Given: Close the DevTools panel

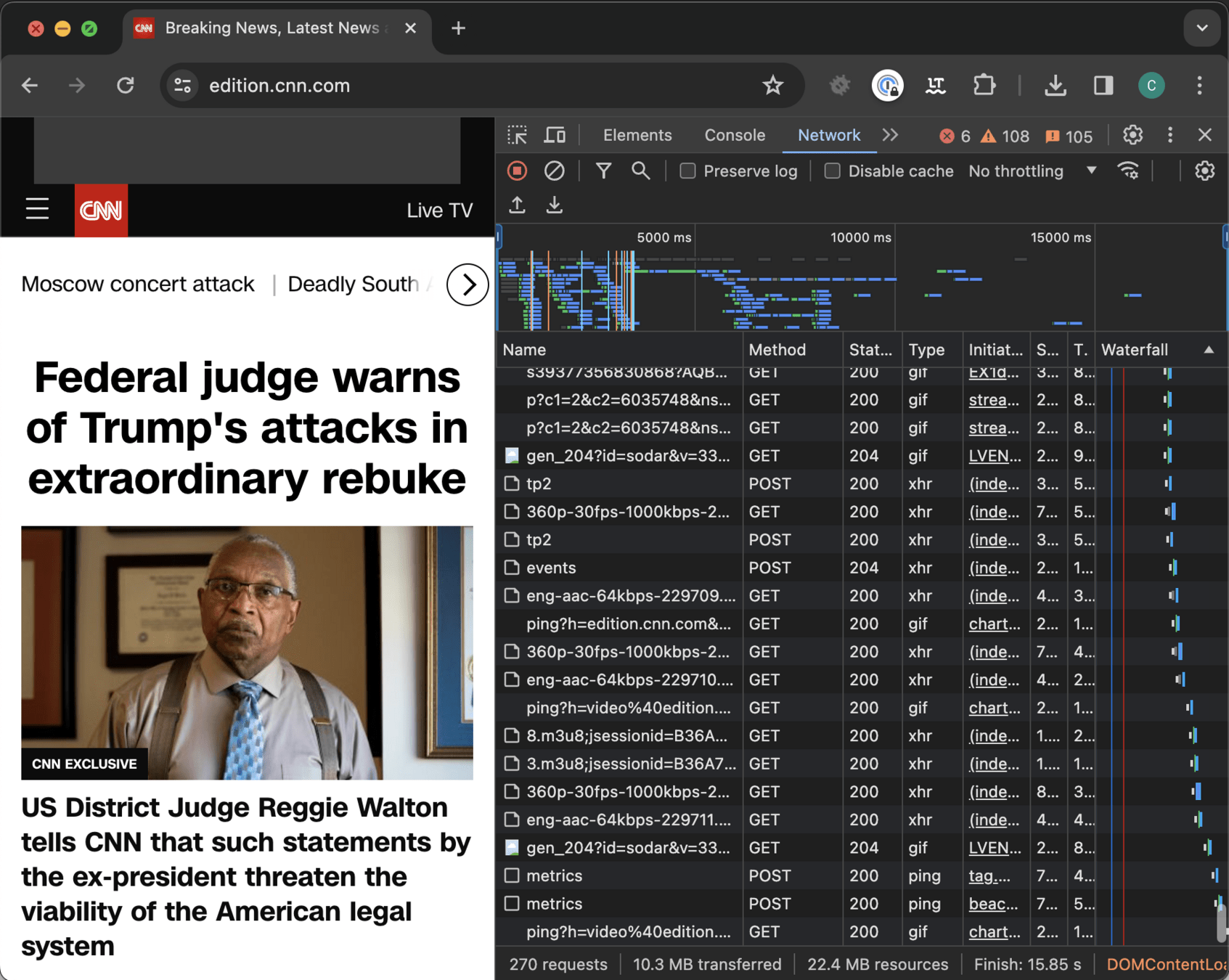Looking at the screenshot, I should [x=1205, y=135].
